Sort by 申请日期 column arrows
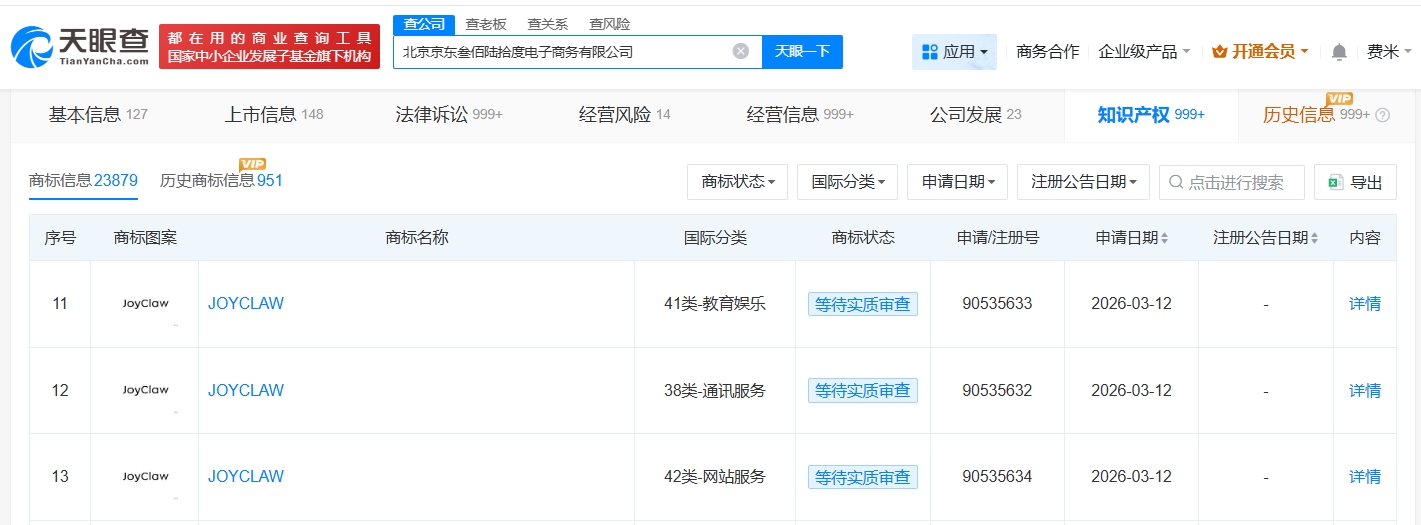Screen dimensions: 1421x525 click(x=1164, y=238)
